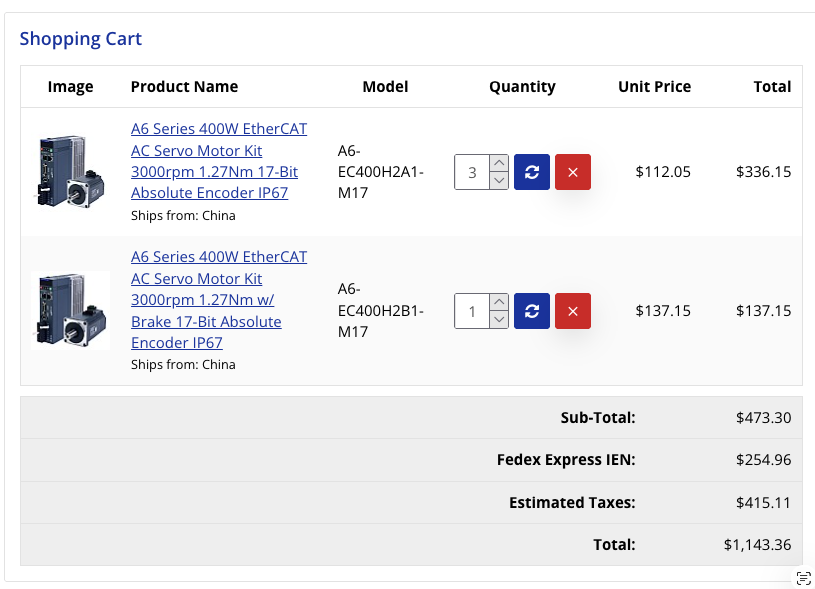Click the Product Name column header

click(184, 87)
